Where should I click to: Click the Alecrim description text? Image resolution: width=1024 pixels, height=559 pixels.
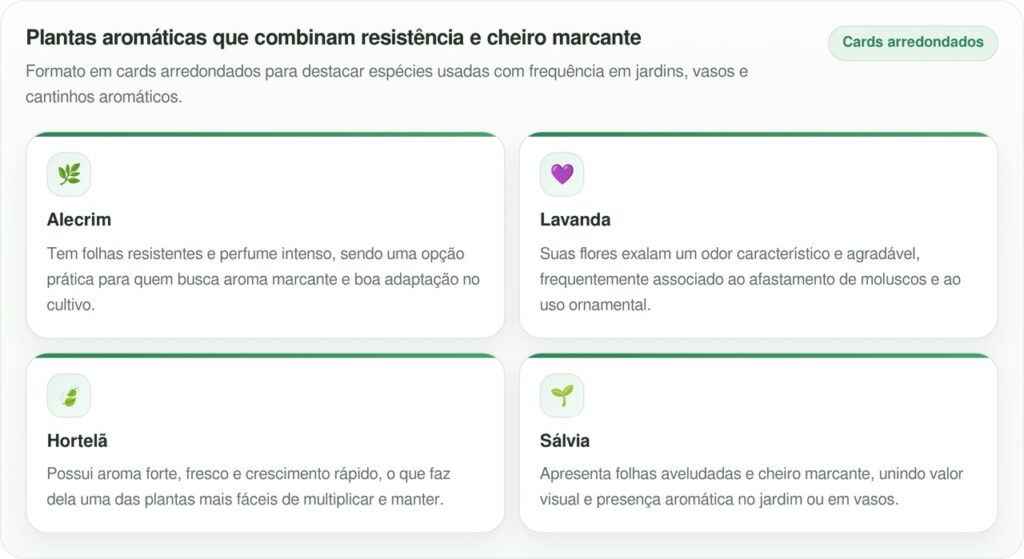[x=263, y=279]
